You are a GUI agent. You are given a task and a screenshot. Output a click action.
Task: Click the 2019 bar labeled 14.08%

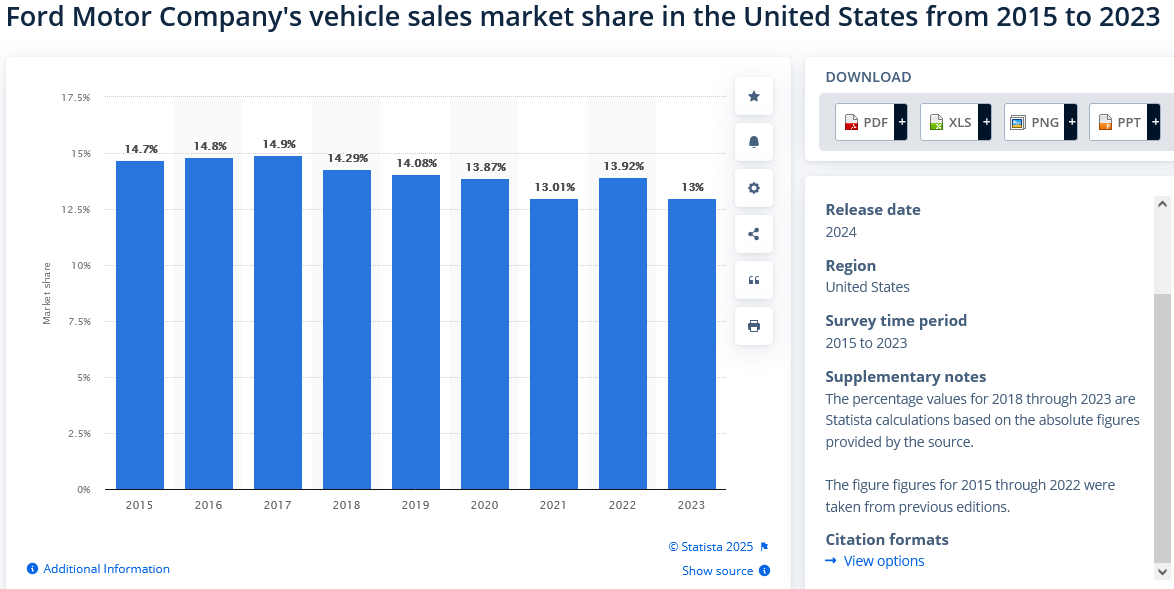(x=416, y=332)
